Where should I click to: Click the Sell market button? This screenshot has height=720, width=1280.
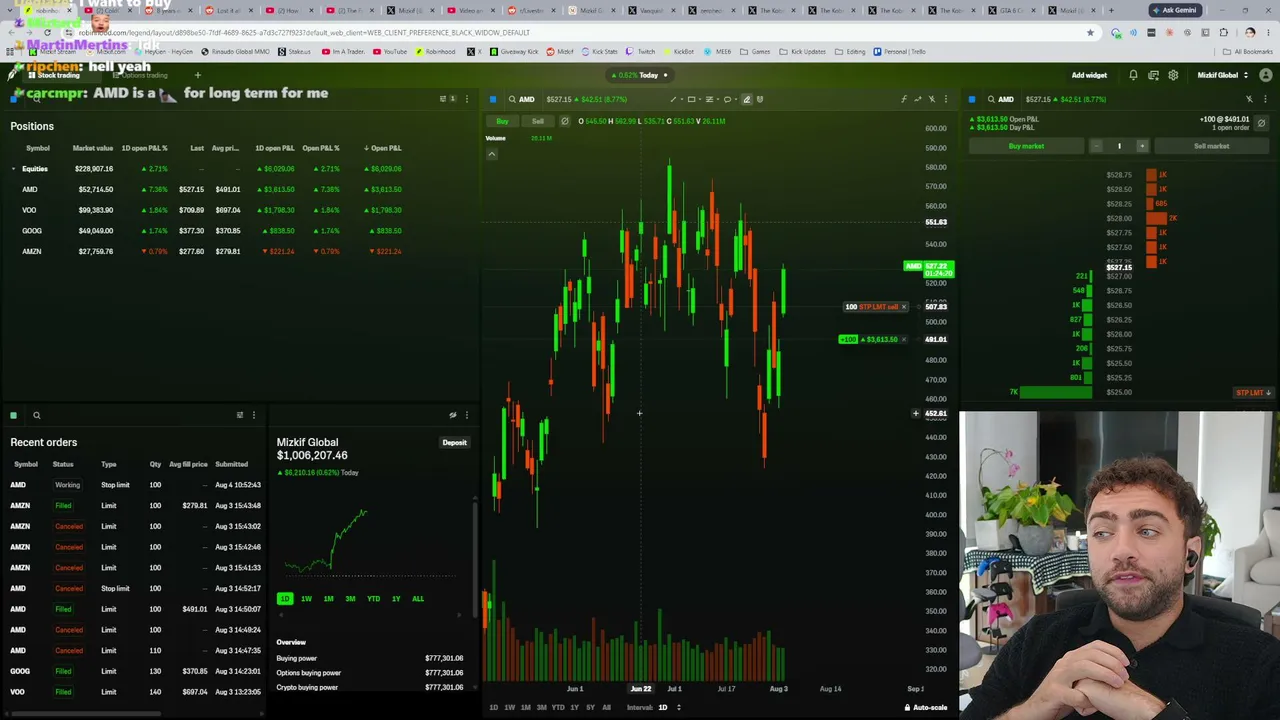pos(1211,146)
